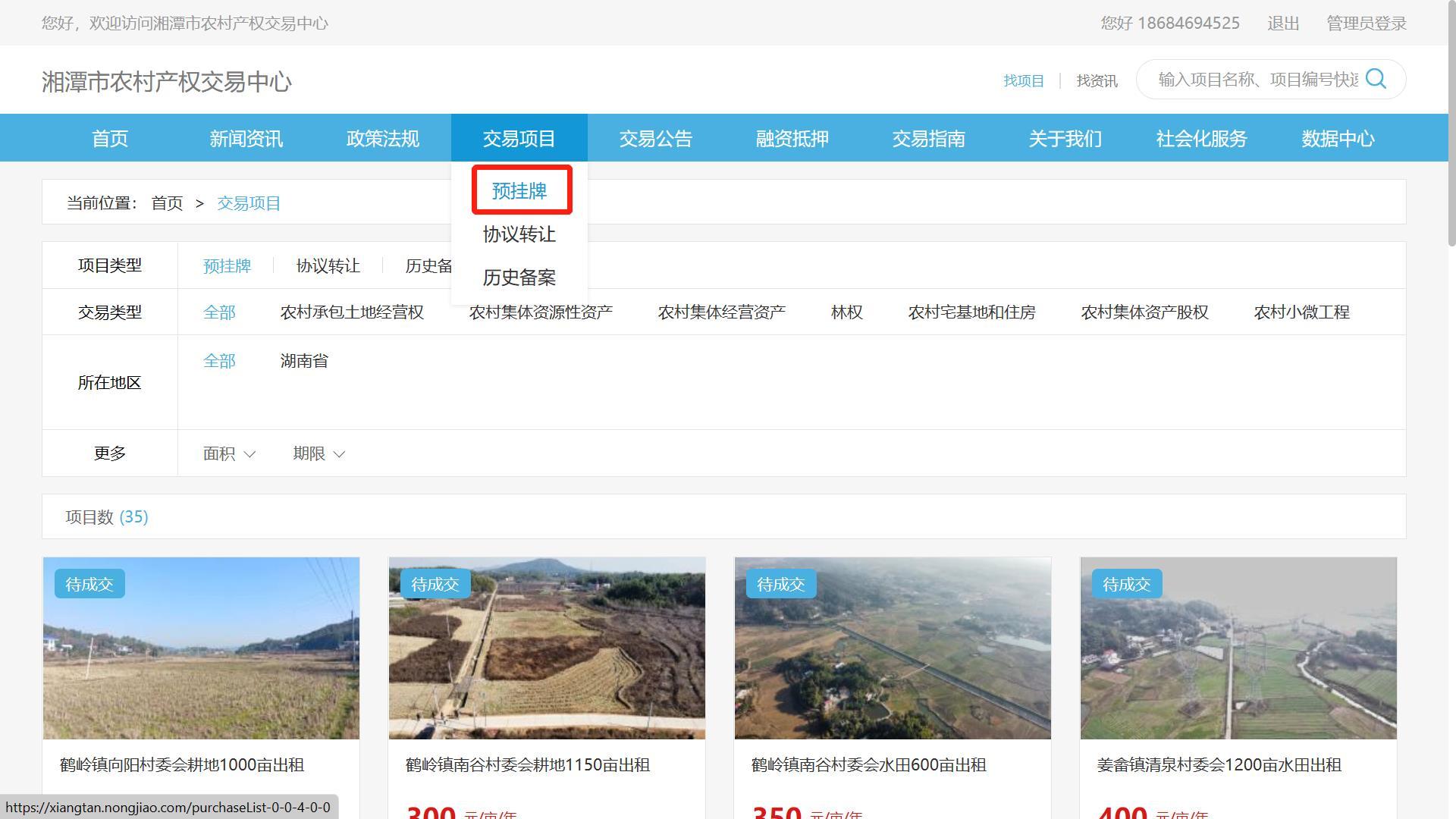Image resolution: width=1456 pixels, height=819 pixels.
Task: Open 新闻资讯 in the navigation bar
Action: tap(246, 138)
